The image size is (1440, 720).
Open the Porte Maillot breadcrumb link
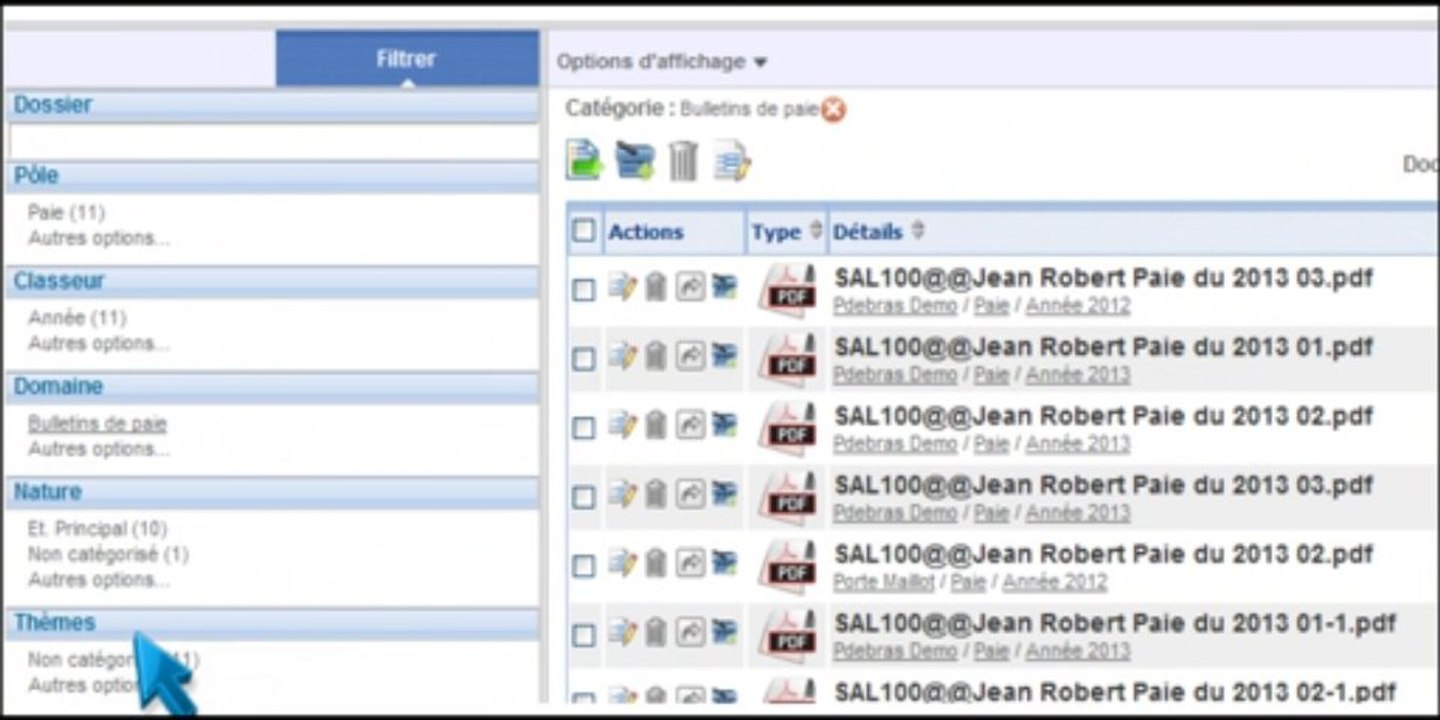point(884,582)
